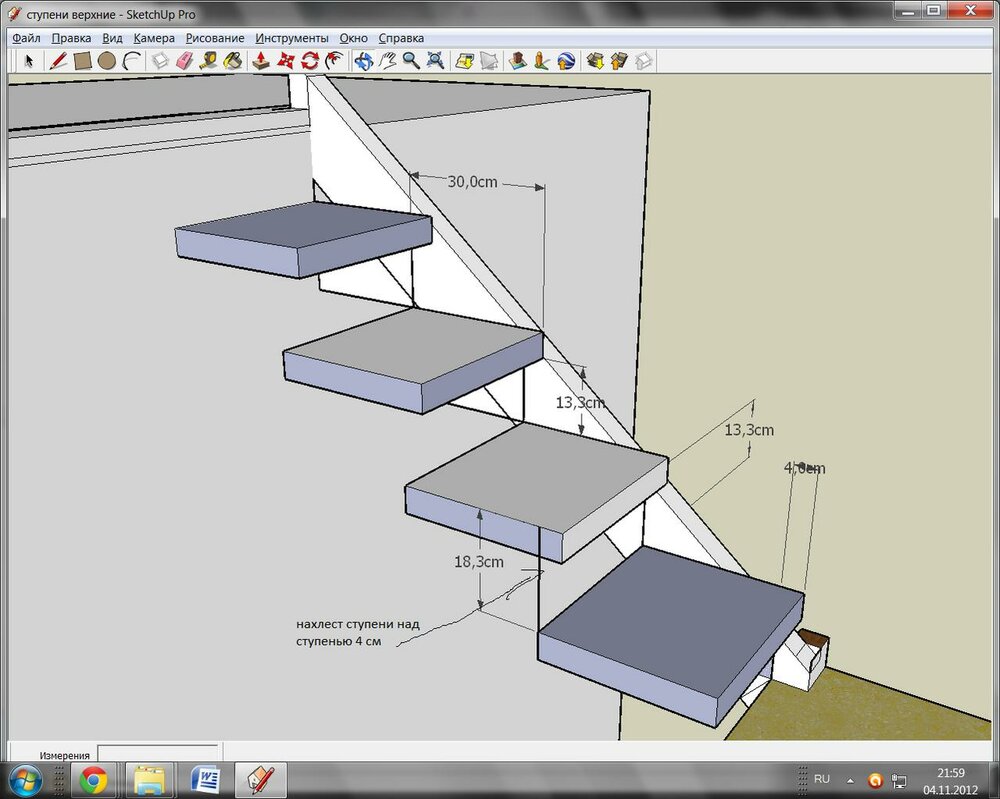Open Google Chrome from the taskbar
The height and width of the screenshot is (799, 1000).
pos(94,779)
